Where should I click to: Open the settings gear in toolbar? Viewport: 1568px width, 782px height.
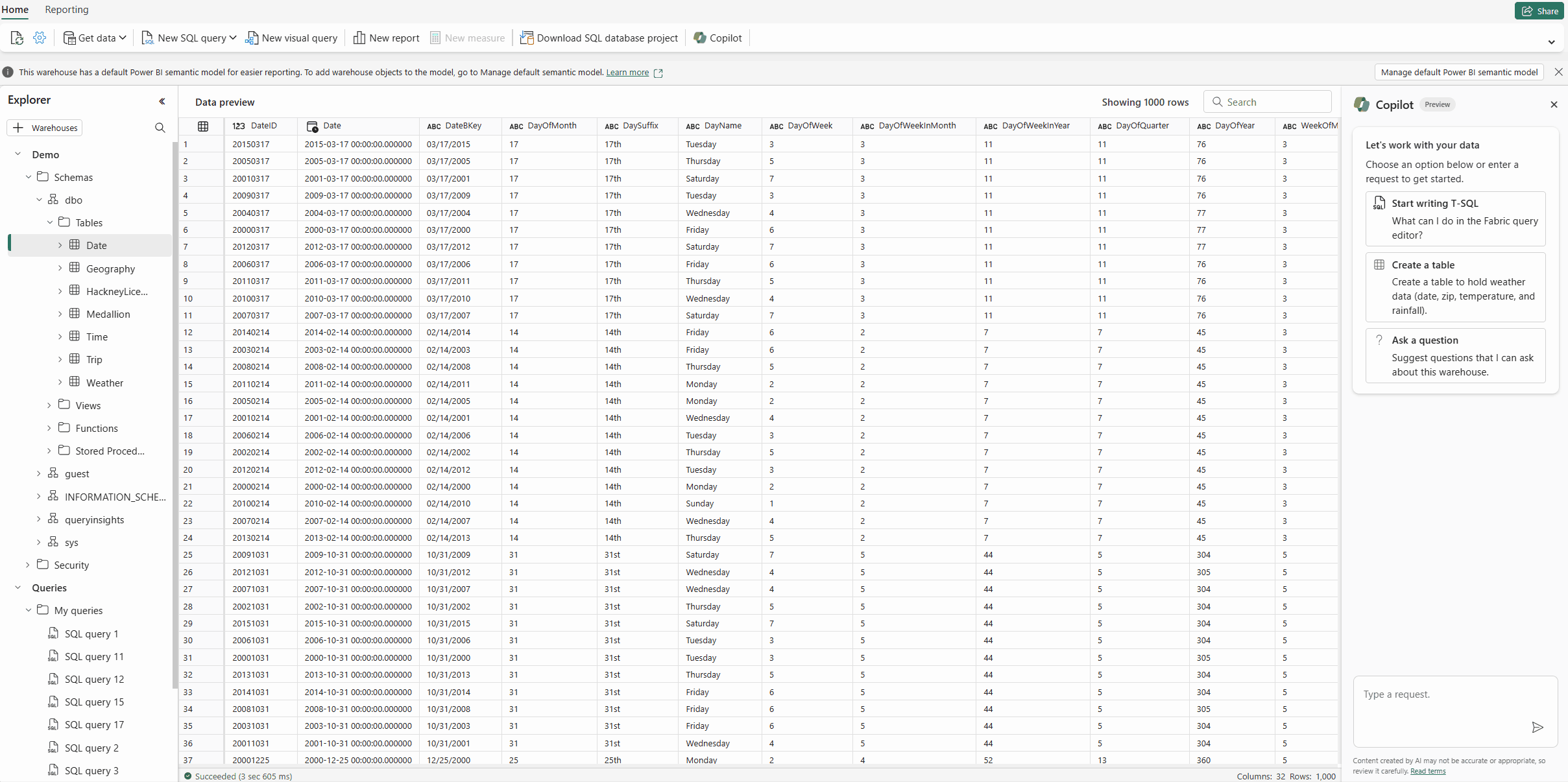[40, 38]
